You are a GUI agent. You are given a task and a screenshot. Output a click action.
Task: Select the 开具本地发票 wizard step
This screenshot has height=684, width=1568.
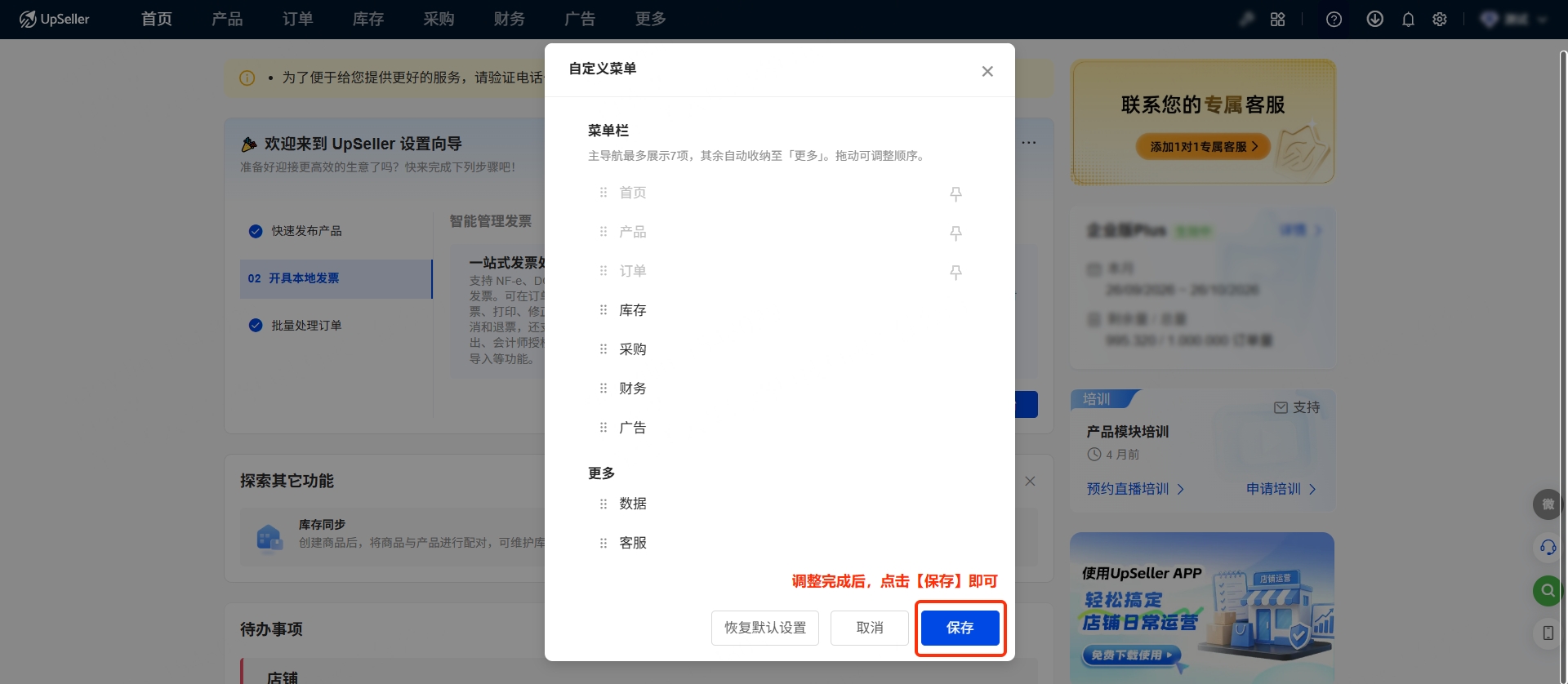point(336,278)
